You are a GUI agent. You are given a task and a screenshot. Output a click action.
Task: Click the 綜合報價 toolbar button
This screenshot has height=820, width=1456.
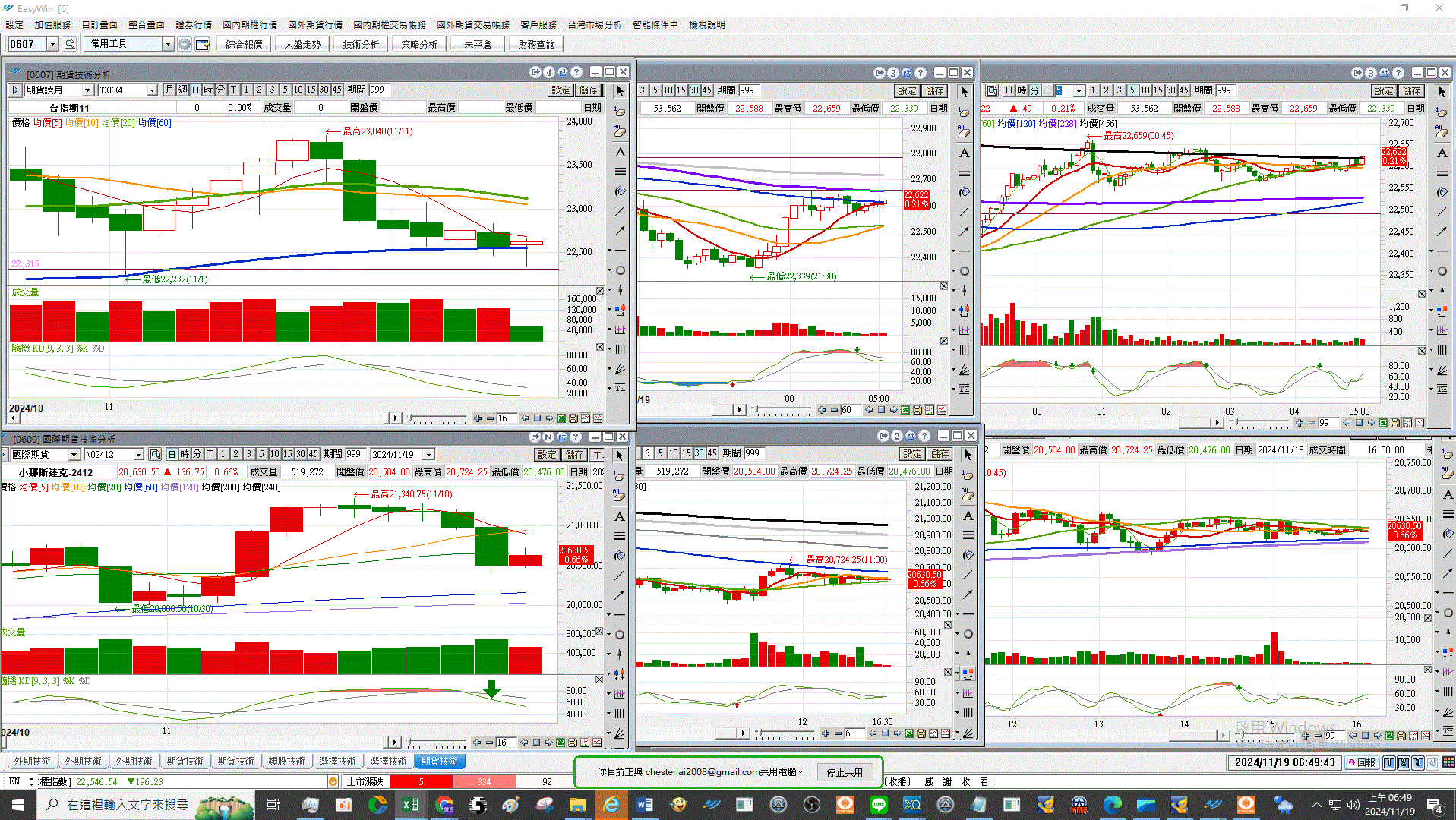(x=244, y=44)
